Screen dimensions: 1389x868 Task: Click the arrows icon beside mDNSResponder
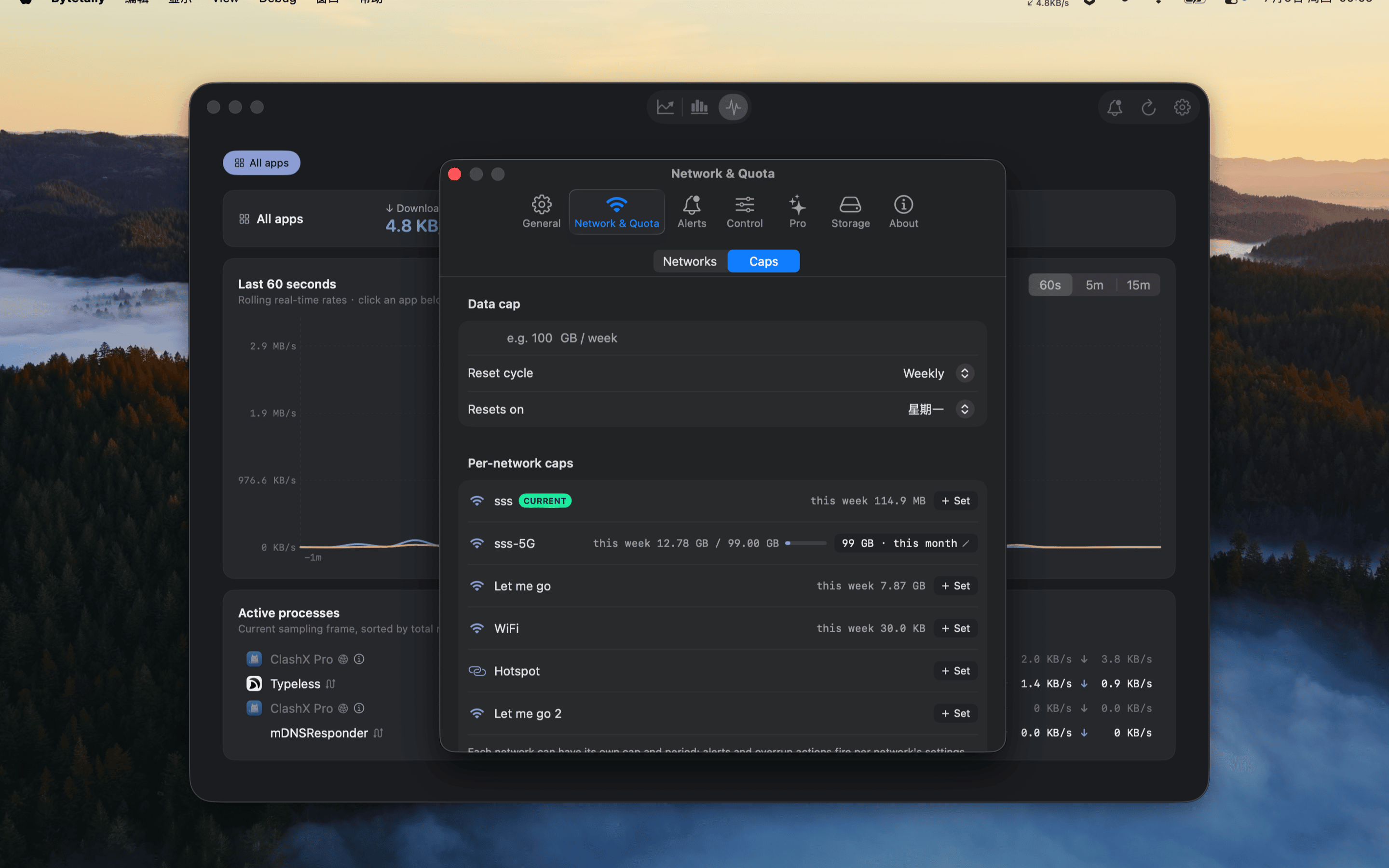click(x=378, y=733)
